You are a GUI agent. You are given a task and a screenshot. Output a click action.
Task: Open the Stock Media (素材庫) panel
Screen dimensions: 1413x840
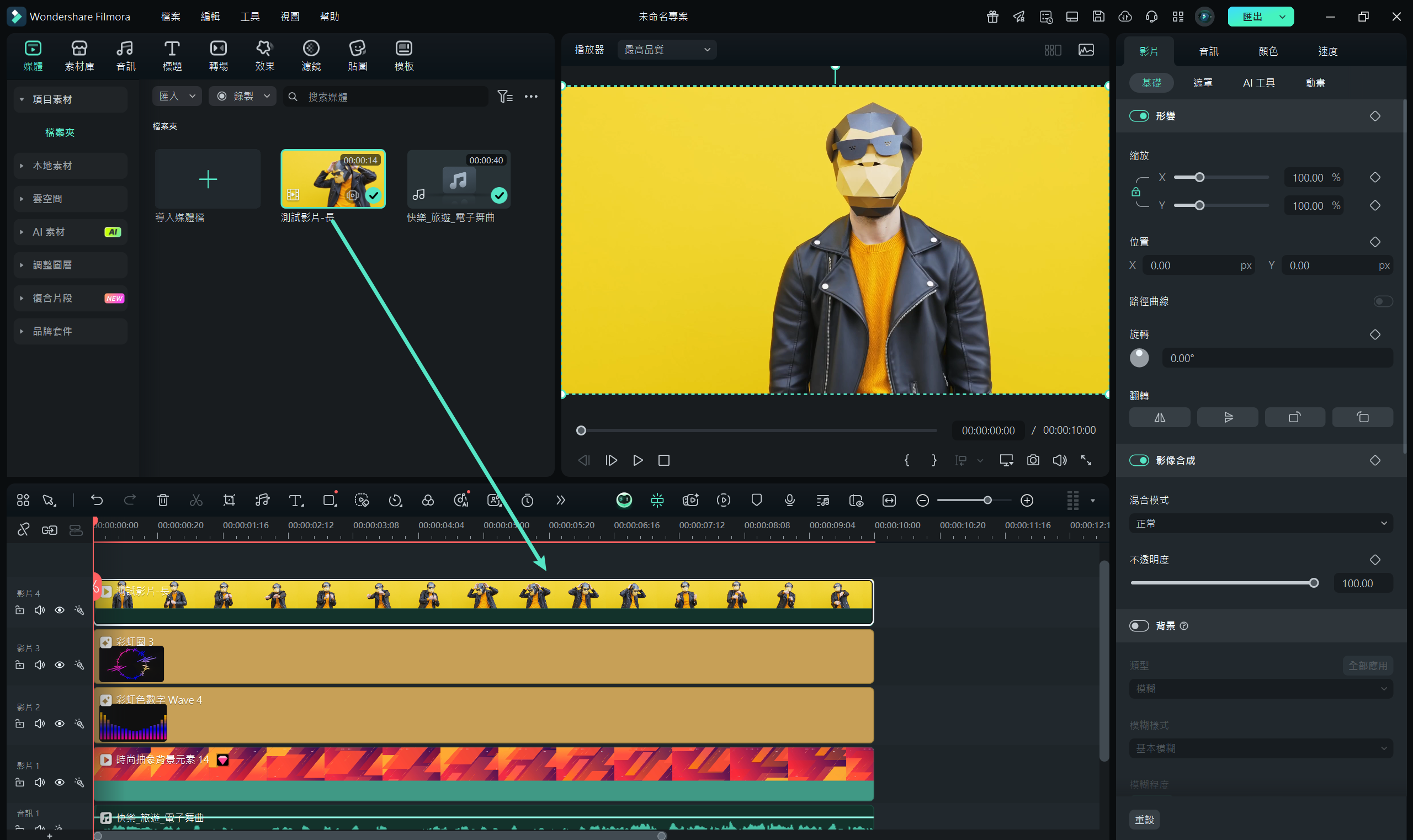coord(79,56)
